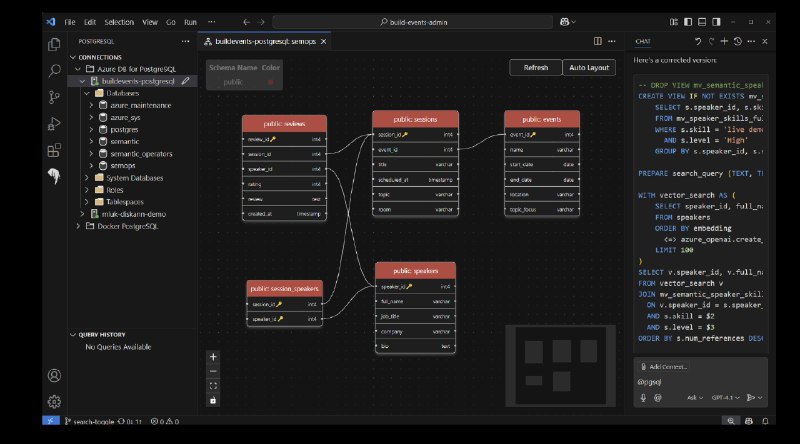The width and height of the screenshot is (800, 444).
Task: Go forward with the right navigation arrow
Action: point(261,22)
